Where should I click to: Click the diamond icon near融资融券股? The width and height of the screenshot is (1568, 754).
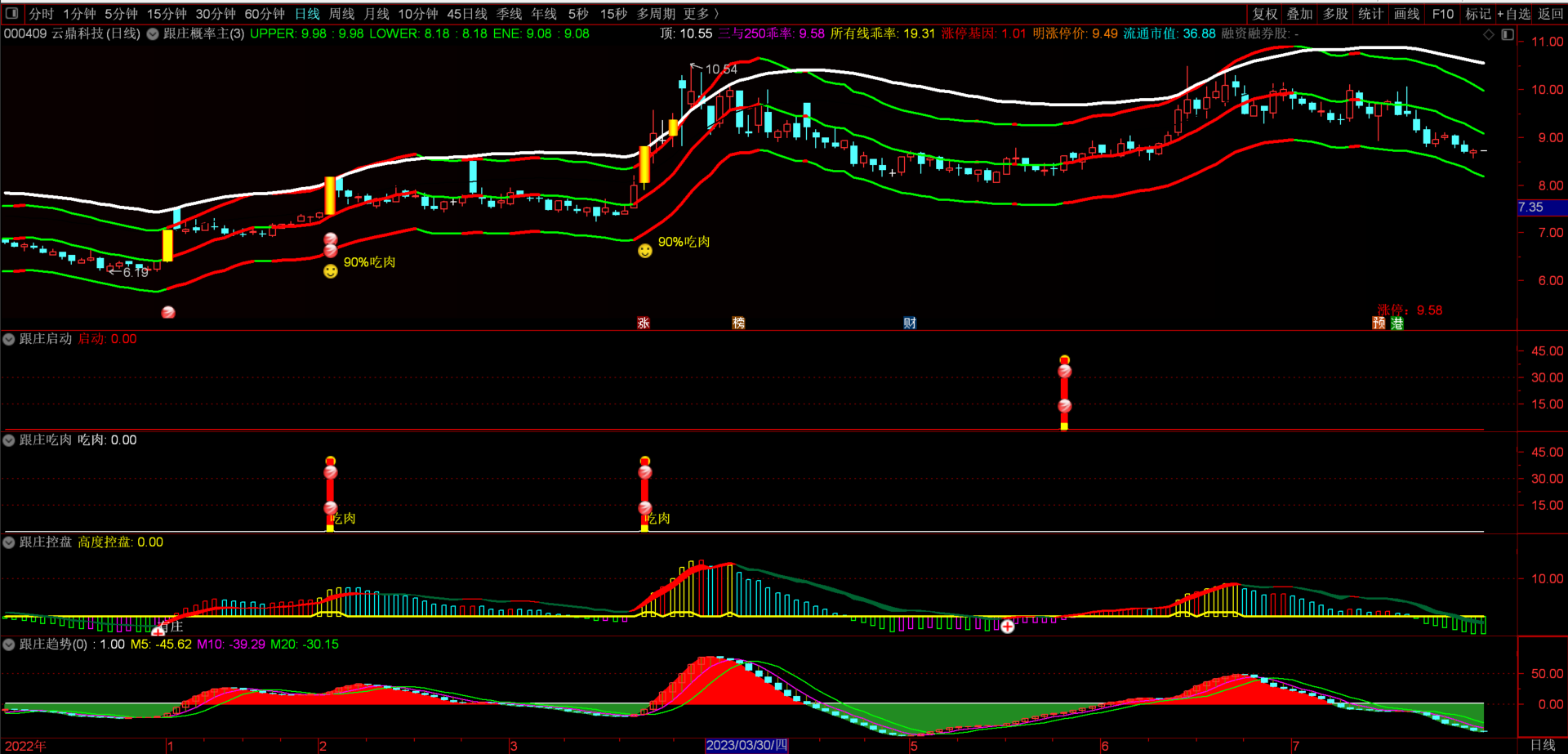[1489, 34]
